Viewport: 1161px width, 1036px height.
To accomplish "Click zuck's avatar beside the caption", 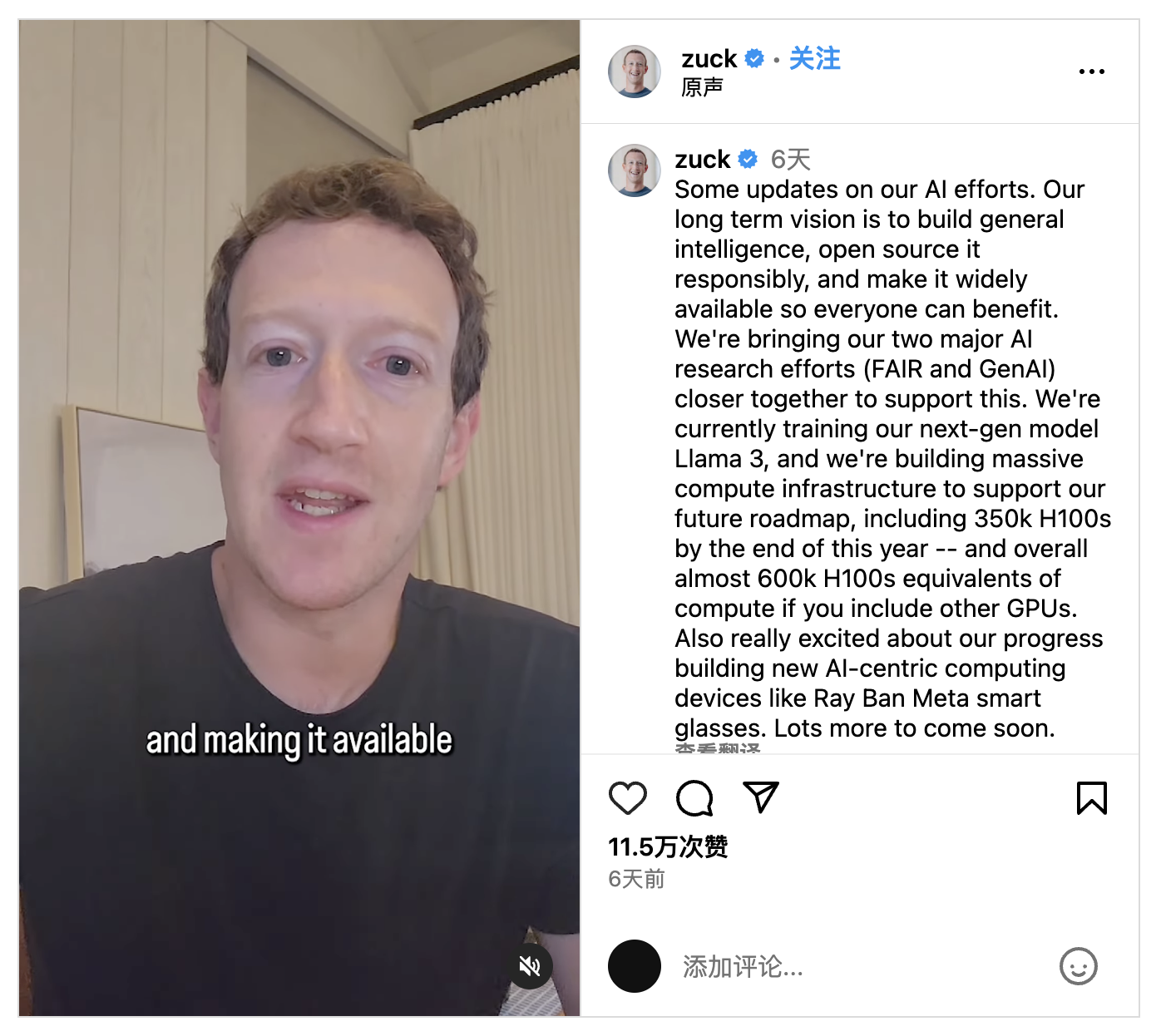I will coord(635,170).
